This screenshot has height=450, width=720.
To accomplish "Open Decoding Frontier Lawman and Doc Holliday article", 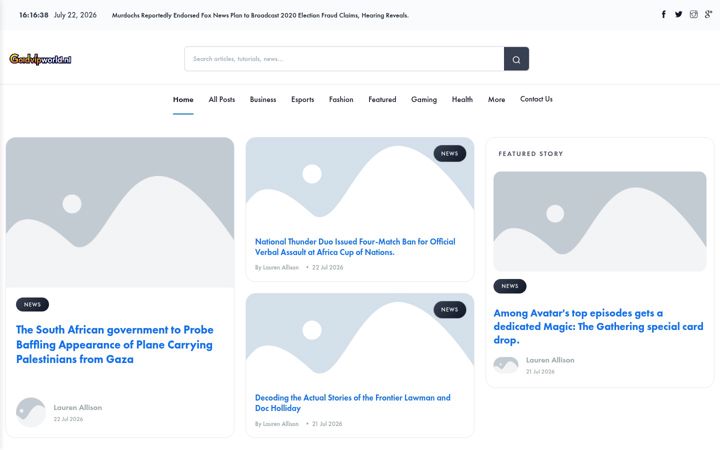I will (353, 403).
